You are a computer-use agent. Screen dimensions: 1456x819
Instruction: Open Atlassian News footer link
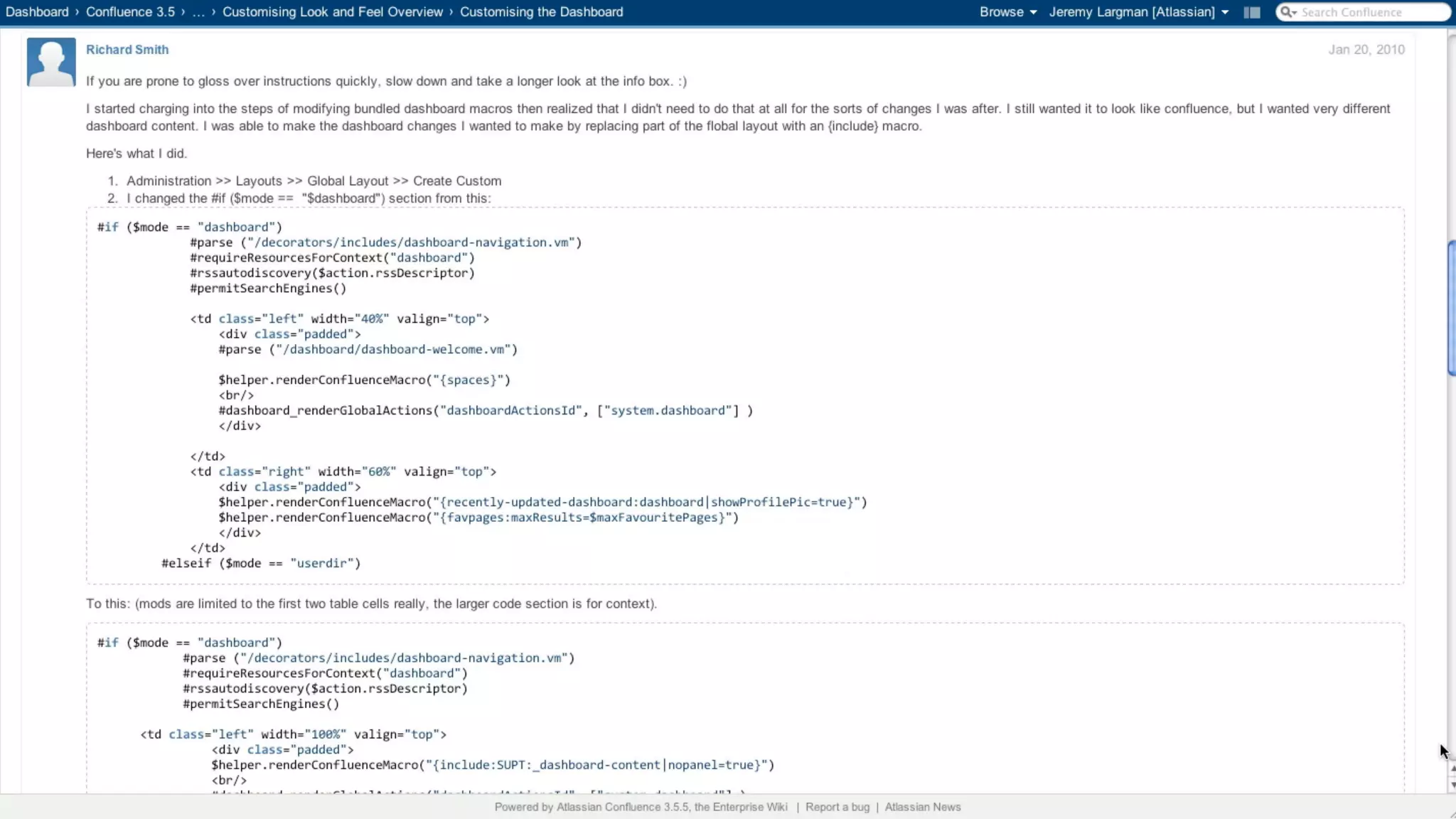pyautogui.click(x=922, y=807)
